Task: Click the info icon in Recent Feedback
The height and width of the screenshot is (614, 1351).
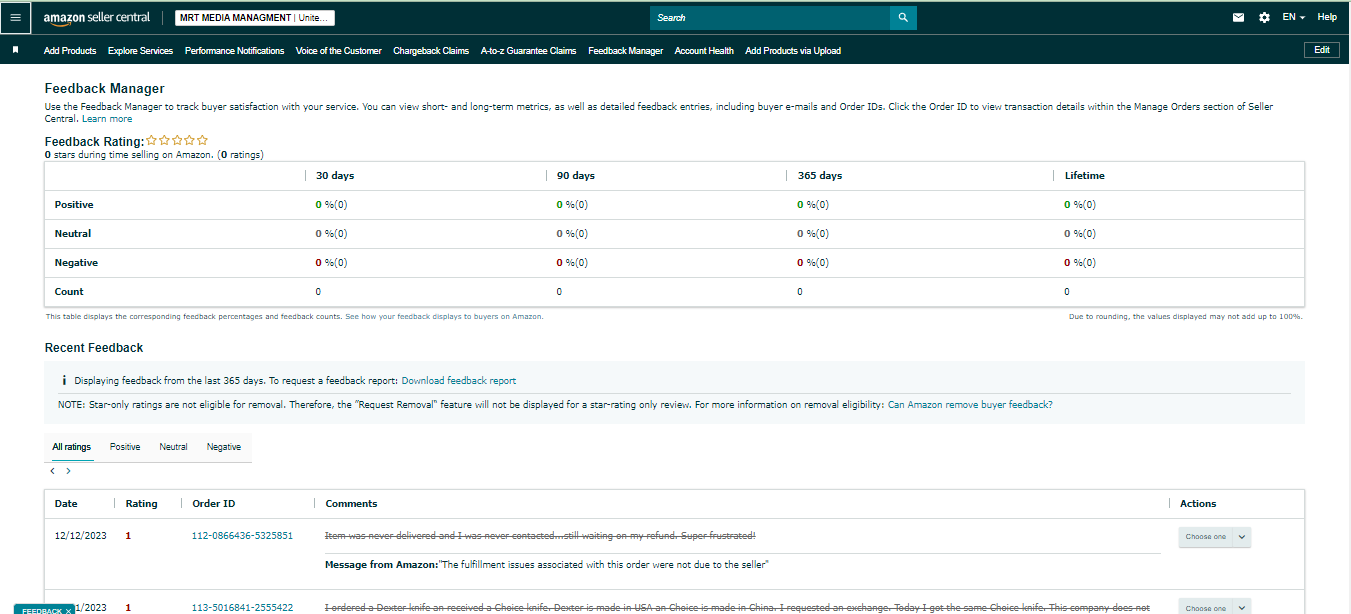Action: (x=64, y=381)
